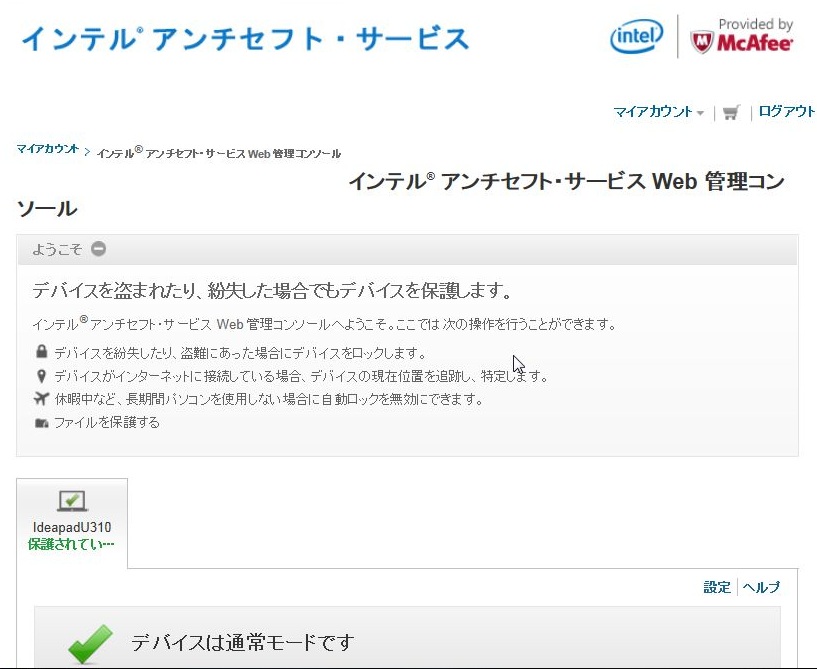Click the line about locking lost devices

click(x=240, y=353)
